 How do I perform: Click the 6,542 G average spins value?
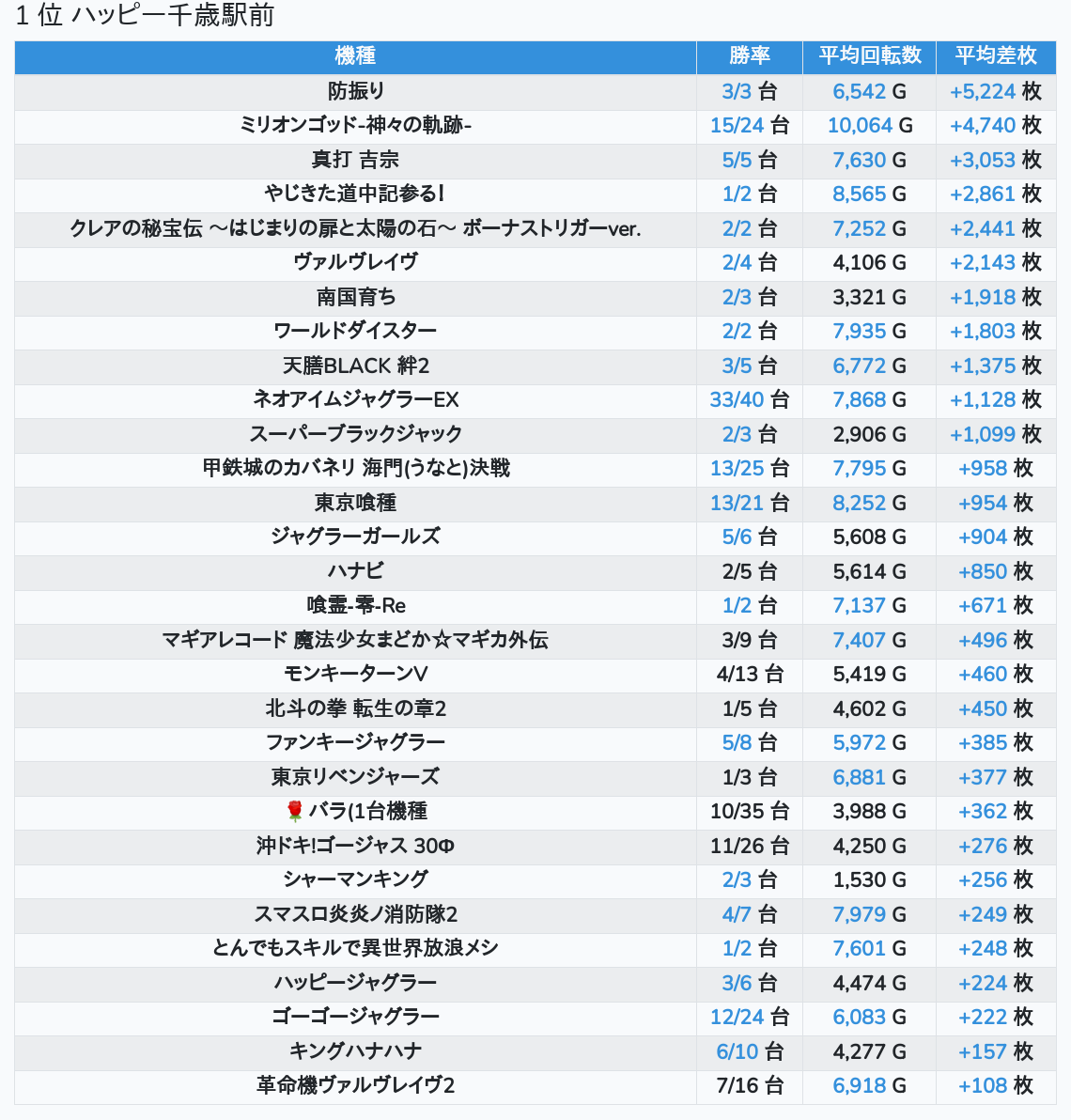870,91
